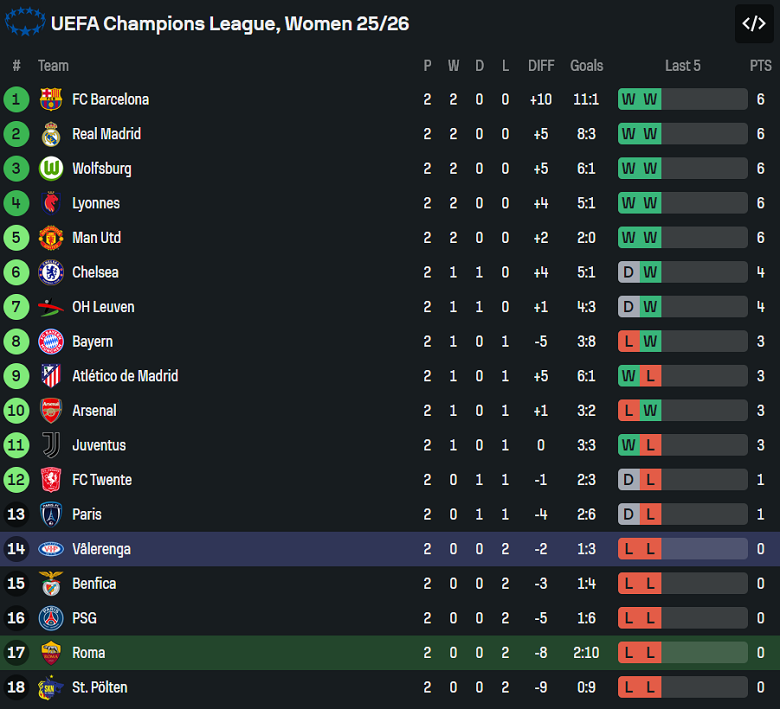Open the Vålerenga team link

[x=101, y=549]
